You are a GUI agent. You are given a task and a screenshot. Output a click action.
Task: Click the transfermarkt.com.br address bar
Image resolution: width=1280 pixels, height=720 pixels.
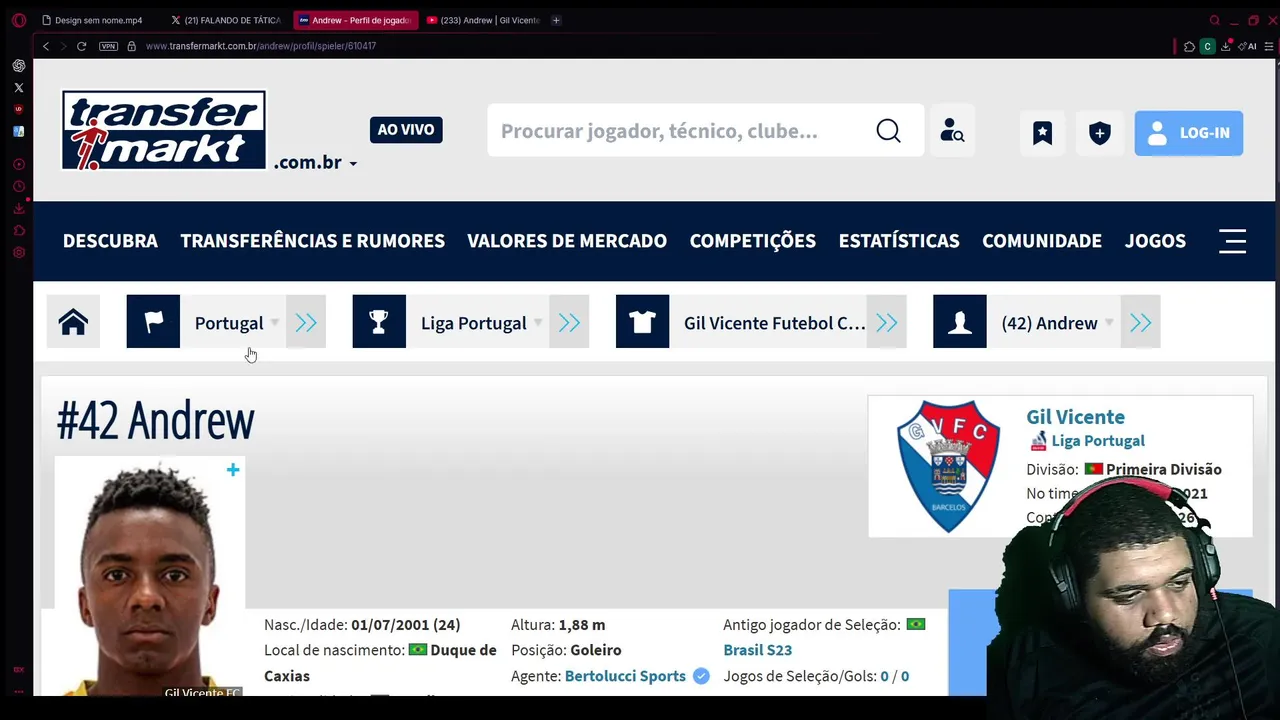point(261,46)
